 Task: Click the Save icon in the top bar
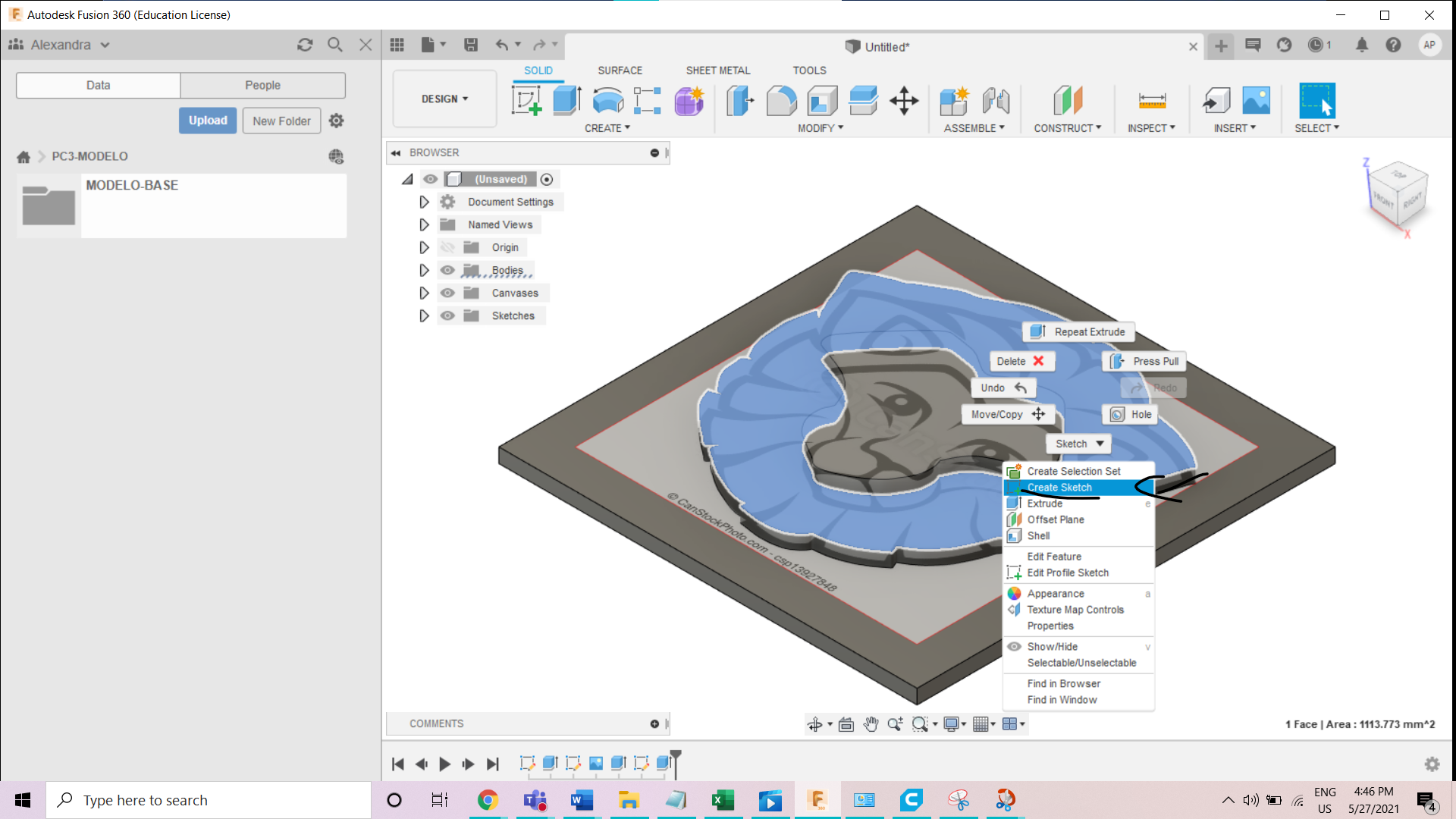pyautogui.click(x=471, y=45)
